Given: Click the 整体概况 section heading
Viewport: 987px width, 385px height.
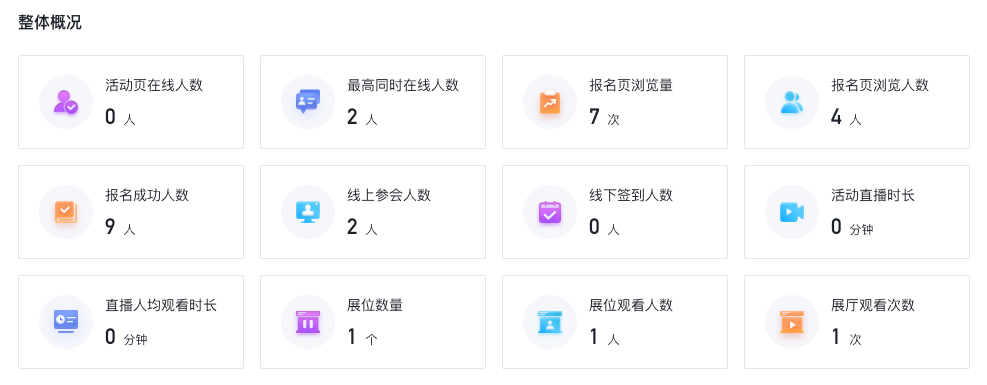Looking at the screenshot, I should [50, 23].
